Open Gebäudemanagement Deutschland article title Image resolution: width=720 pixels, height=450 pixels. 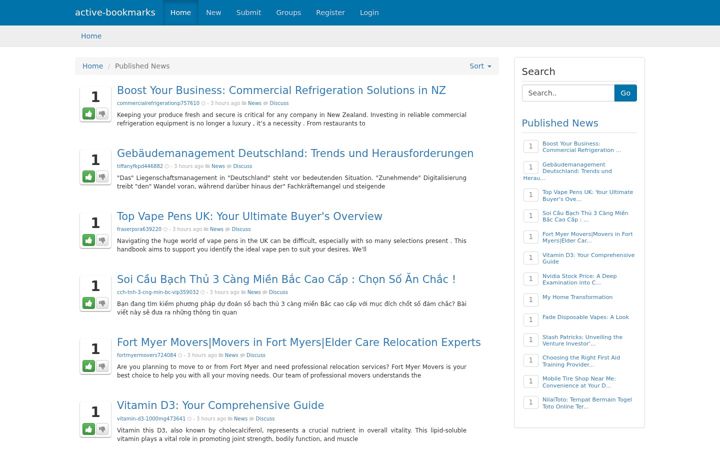point(295,153)
